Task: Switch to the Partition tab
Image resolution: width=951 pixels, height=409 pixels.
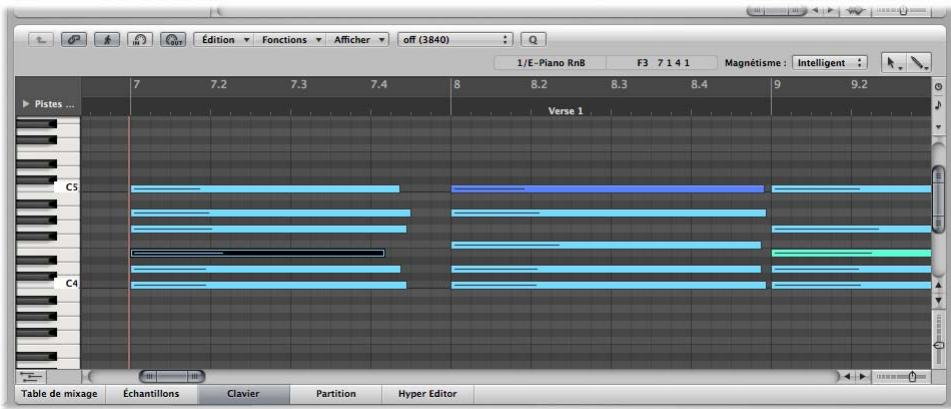Action: tap(335, 394)
